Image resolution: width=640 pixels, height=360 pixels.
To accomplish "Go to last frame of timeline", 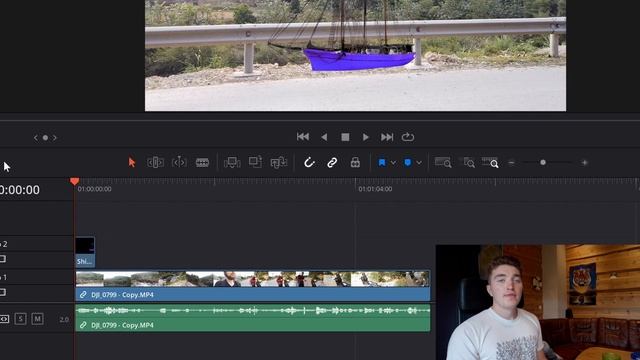I will point(387,137).
